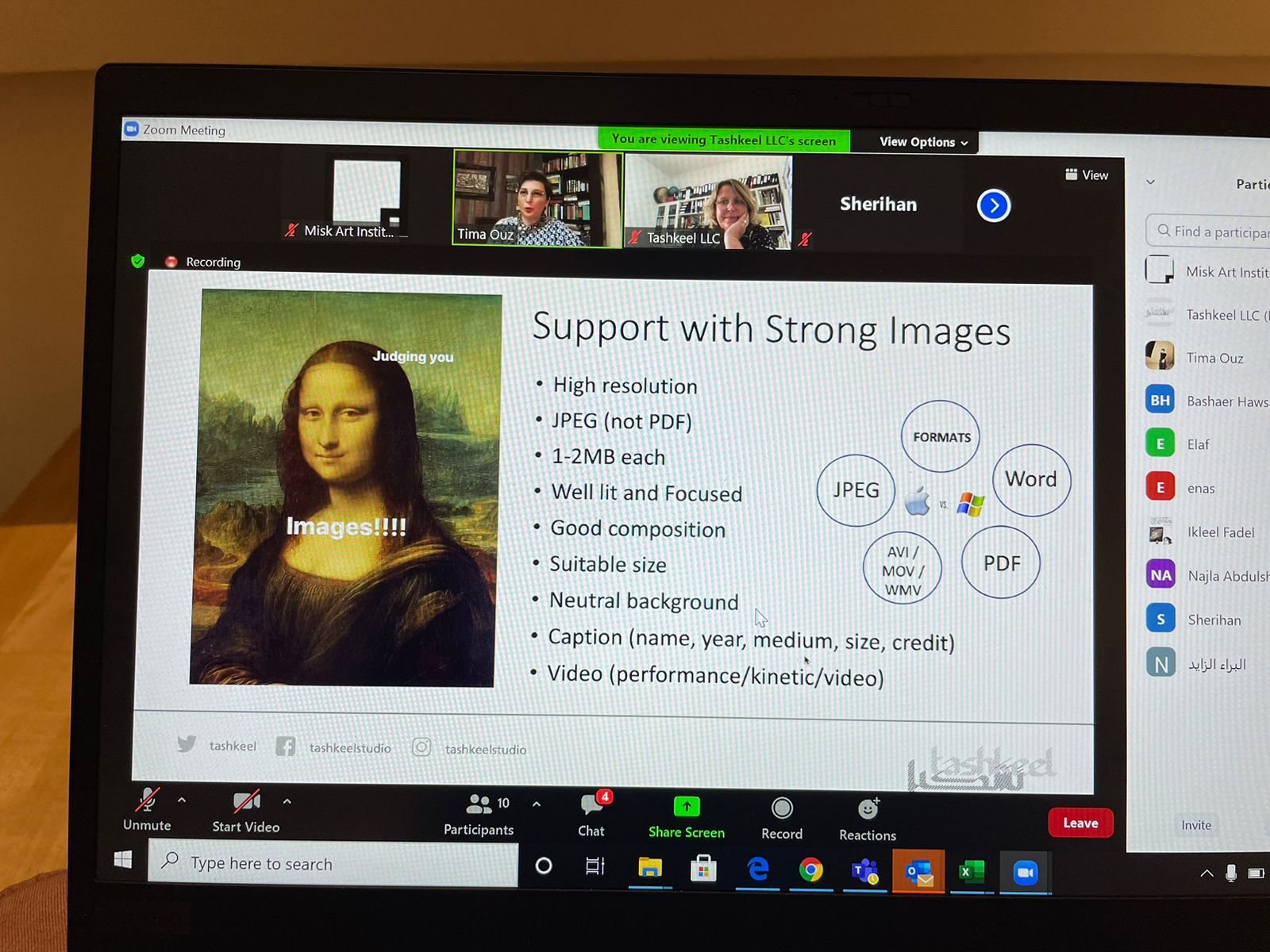Open Task View in the taskbar
Viewport: 1270px width, 952px height.
(595, 866)
